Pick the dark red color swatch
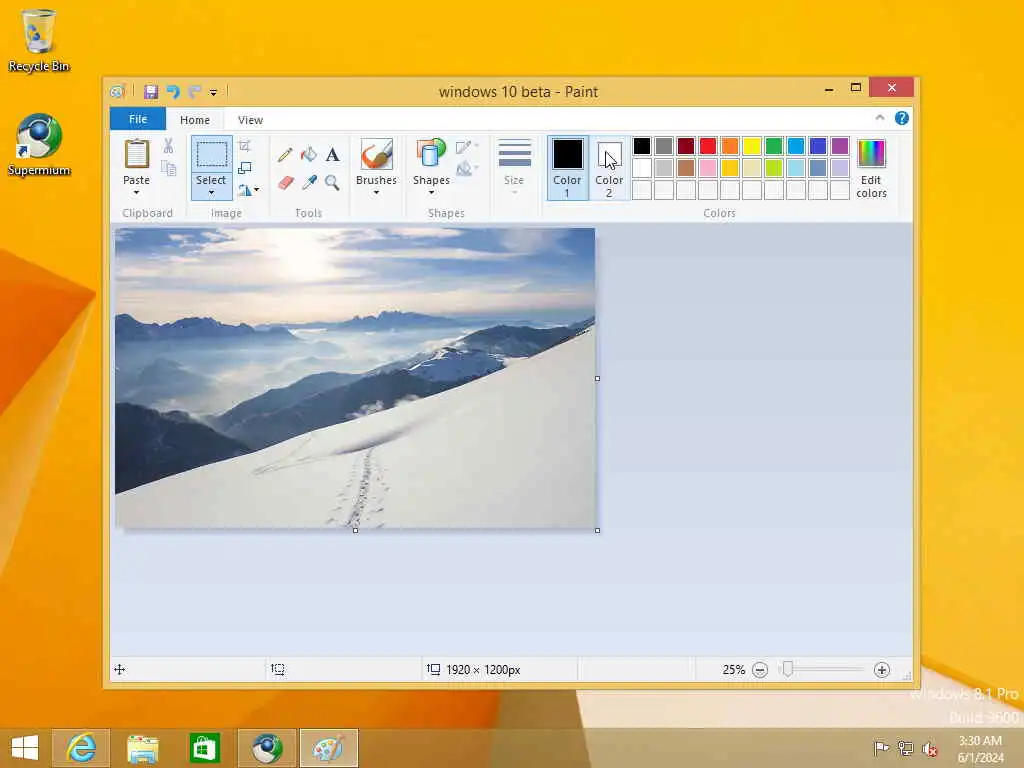This screenshot has width=1024, height=768. pos(686,146)
